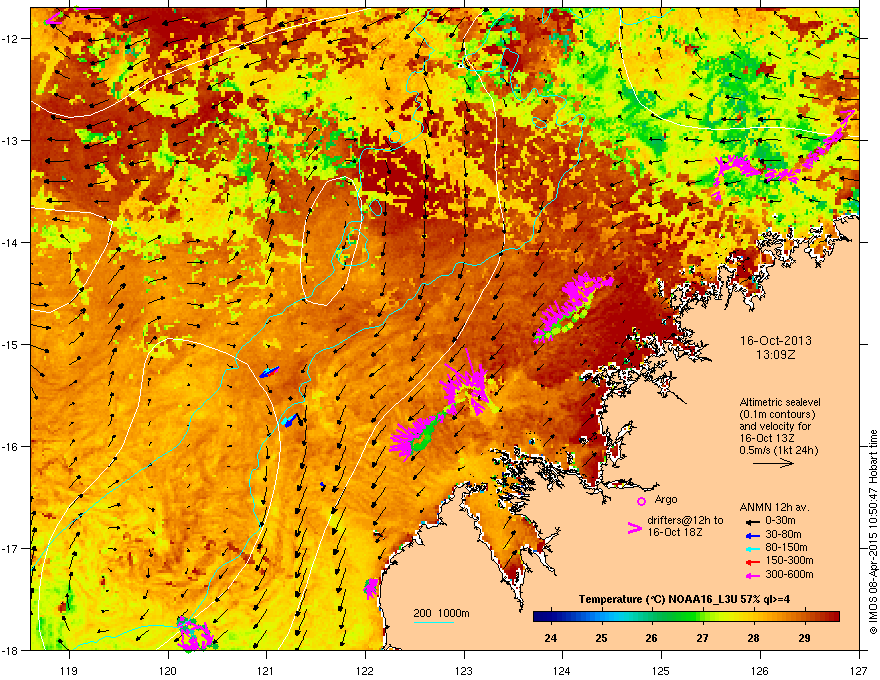This screenshot has height=680, width=880.
Task: Click the temperature color scale bar
Action: 686,617
